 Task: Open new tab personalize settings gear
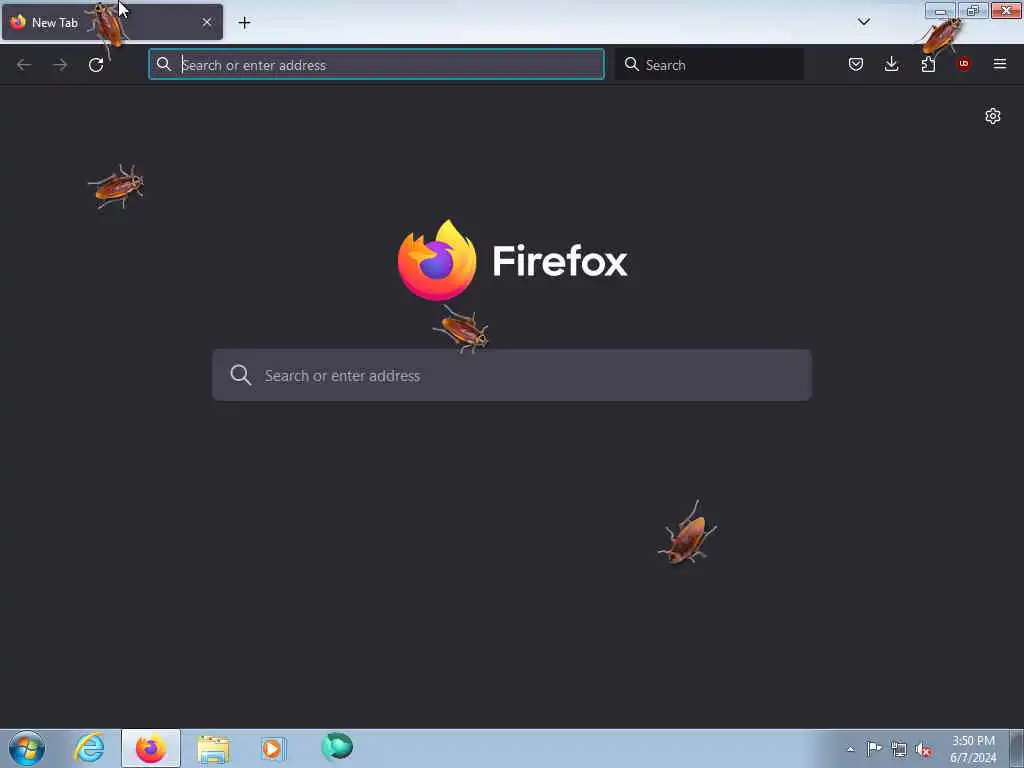[993, 116]
